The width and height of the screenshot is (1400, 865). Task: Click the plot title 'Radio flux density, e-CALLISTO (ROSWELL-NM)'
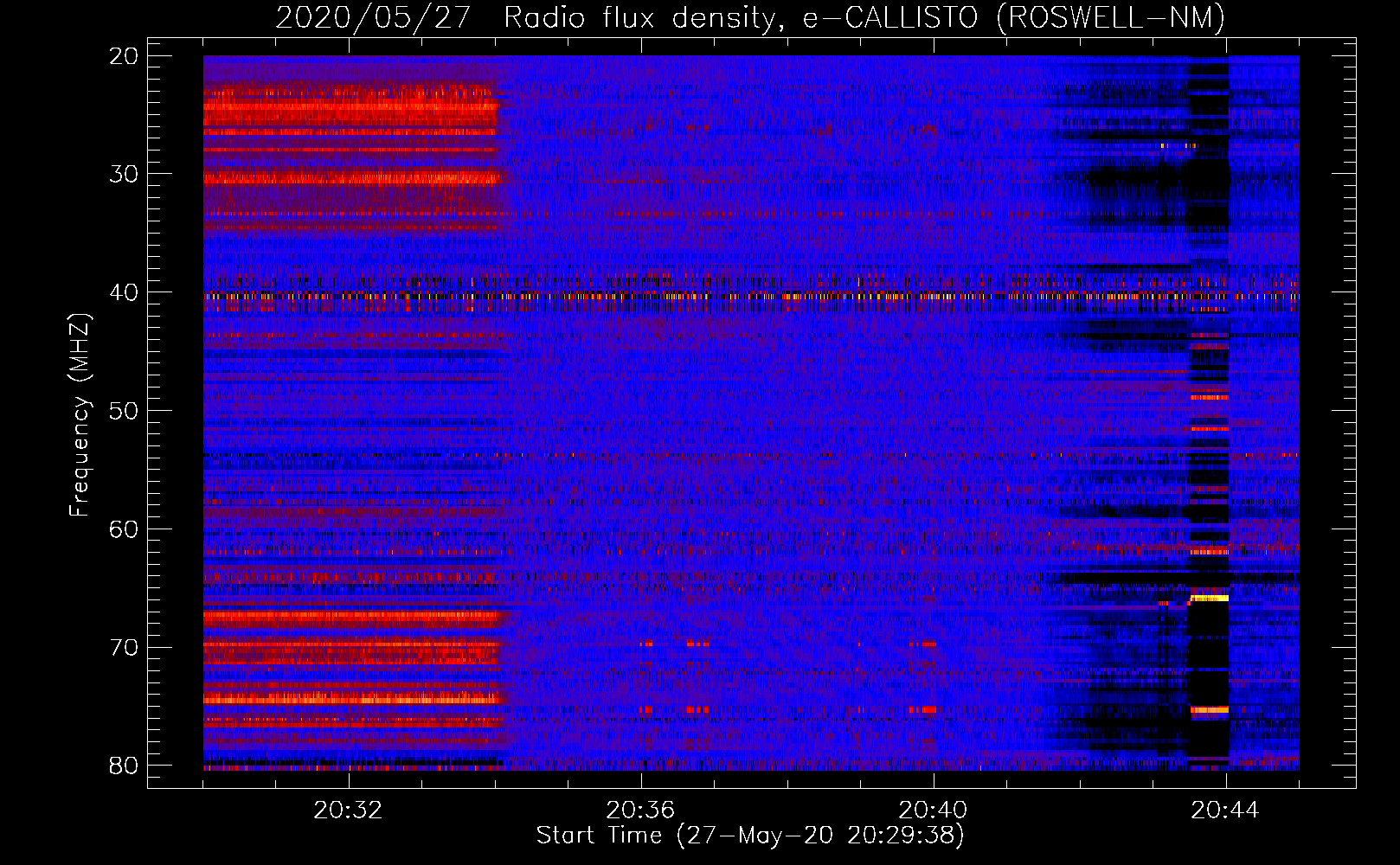864,17
